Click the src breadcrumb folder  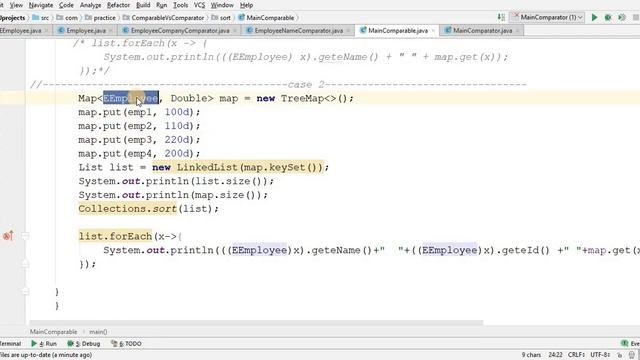click(x=40, y=18)
